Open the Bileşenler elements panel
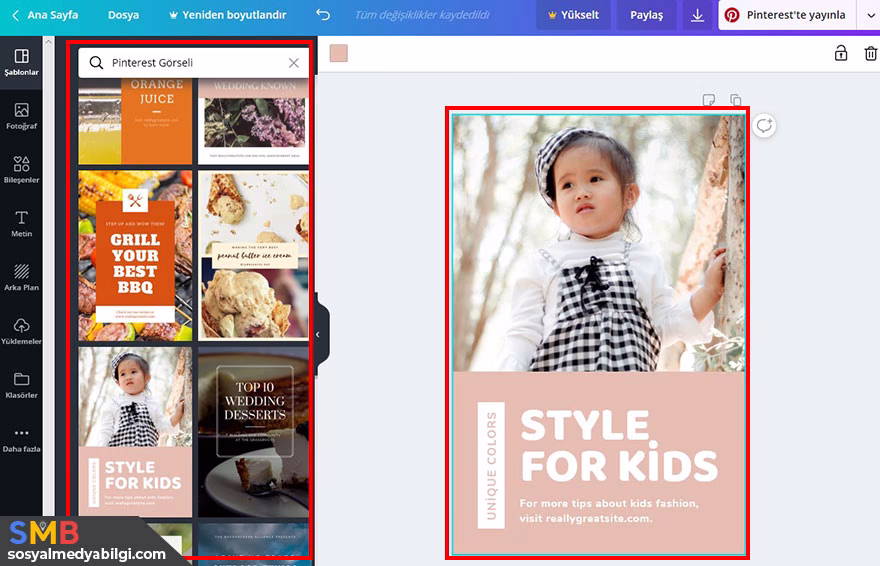The height and width of the screenshot is (566, 880). (21, 170)
